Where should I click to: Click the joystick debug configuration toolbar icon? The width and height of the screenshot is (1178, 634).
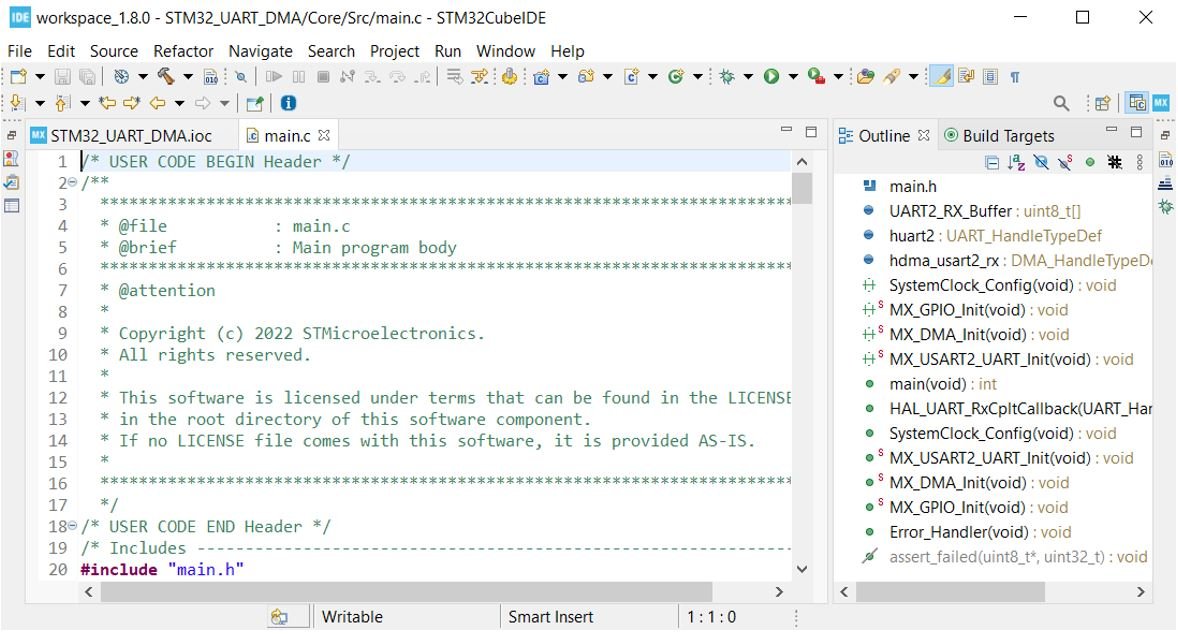[x=509, y=77]
